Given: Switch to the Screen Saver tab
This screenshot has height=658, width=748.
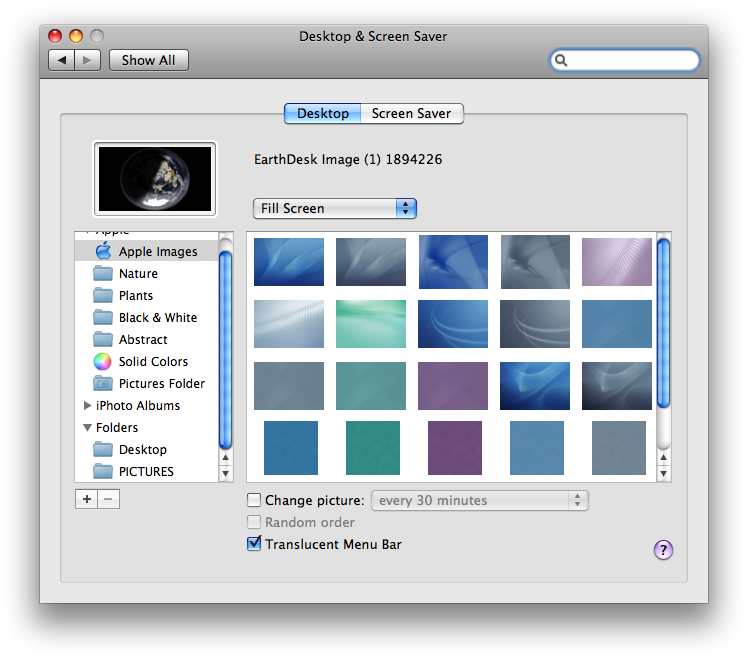Looking at the screenshot, I should click(411, 114).
